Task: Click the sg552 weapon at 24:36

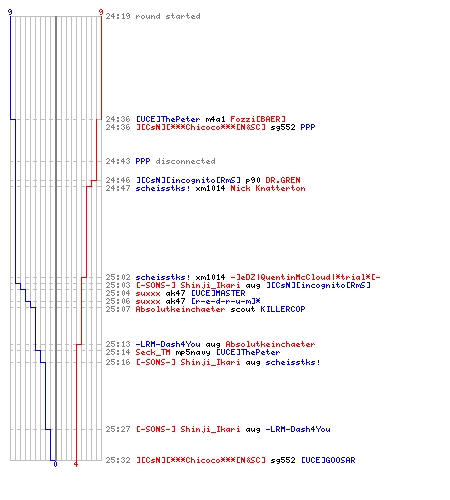Action: point(283,127)
